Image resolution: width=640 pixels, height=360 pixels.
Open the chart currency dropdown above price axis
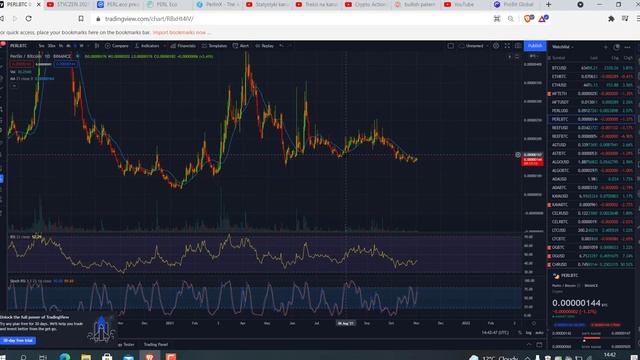pos(533,56)
